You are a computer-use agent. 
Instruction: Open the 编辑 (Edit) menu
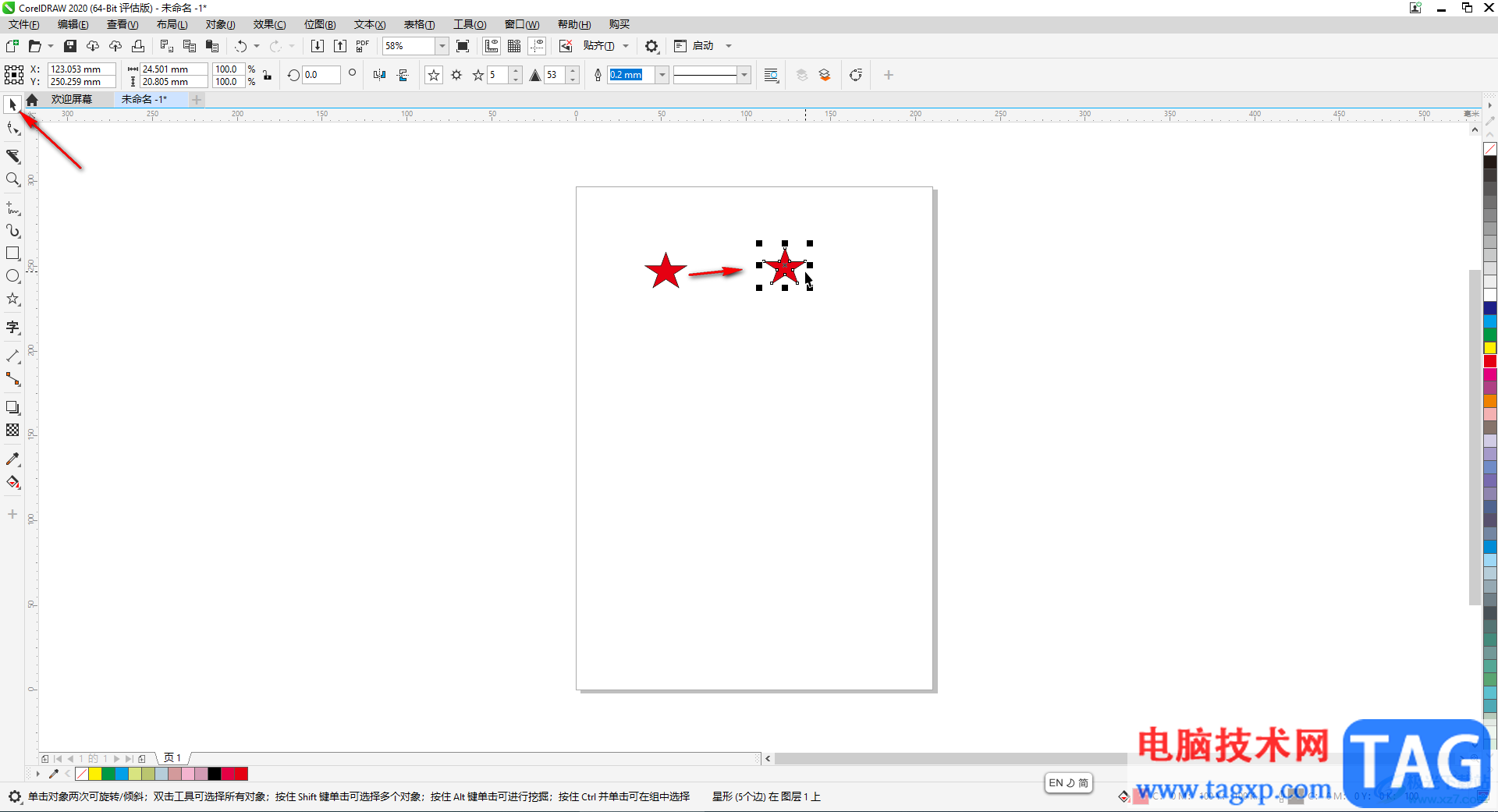tap(73, 24)
